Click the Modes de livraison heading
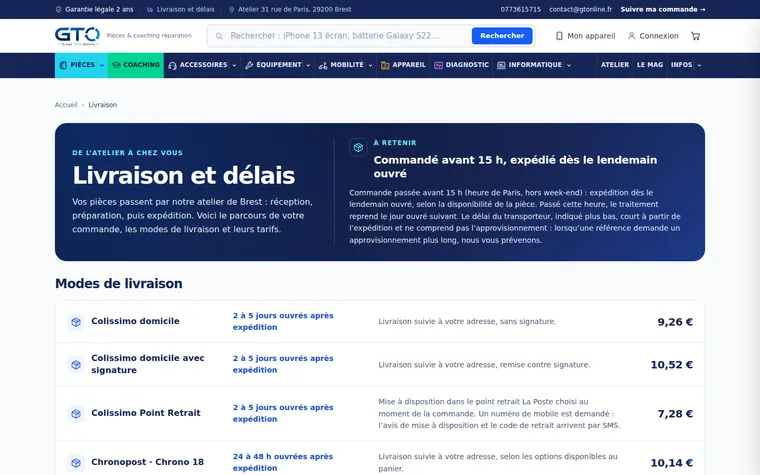Image resolution: width=760 pixels, height=475 pixels. [119, 284]
